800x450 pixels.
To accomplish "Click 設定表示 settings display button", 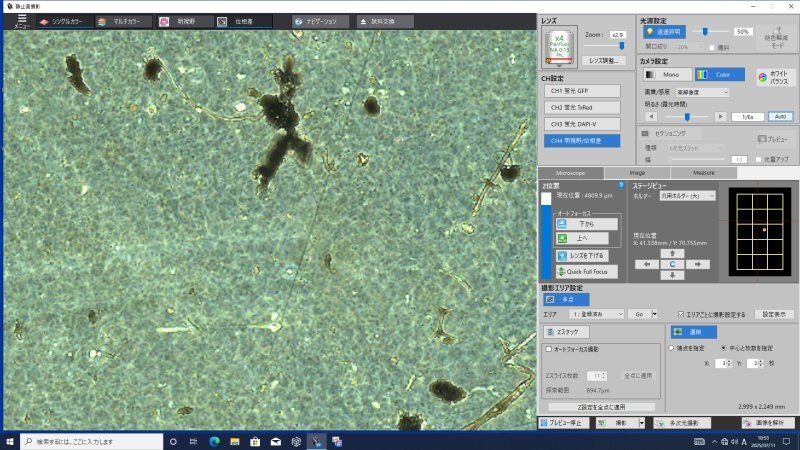I will pos(773,314).
